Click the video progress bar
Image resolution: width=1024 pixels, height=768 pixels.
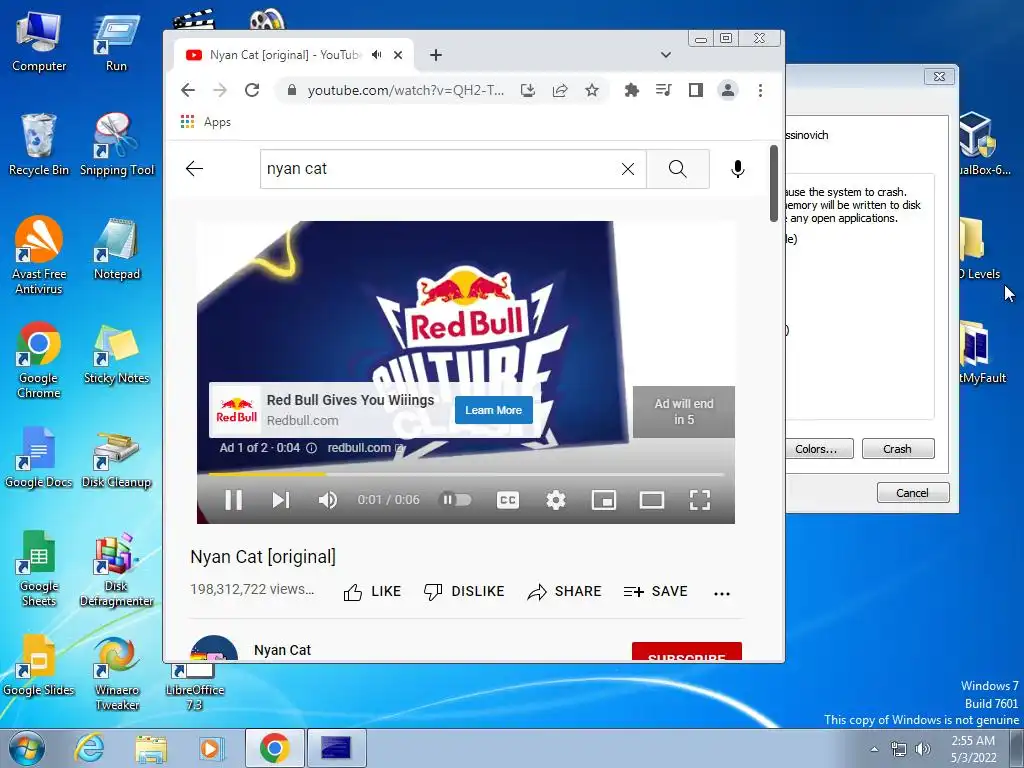click(466, 474)
